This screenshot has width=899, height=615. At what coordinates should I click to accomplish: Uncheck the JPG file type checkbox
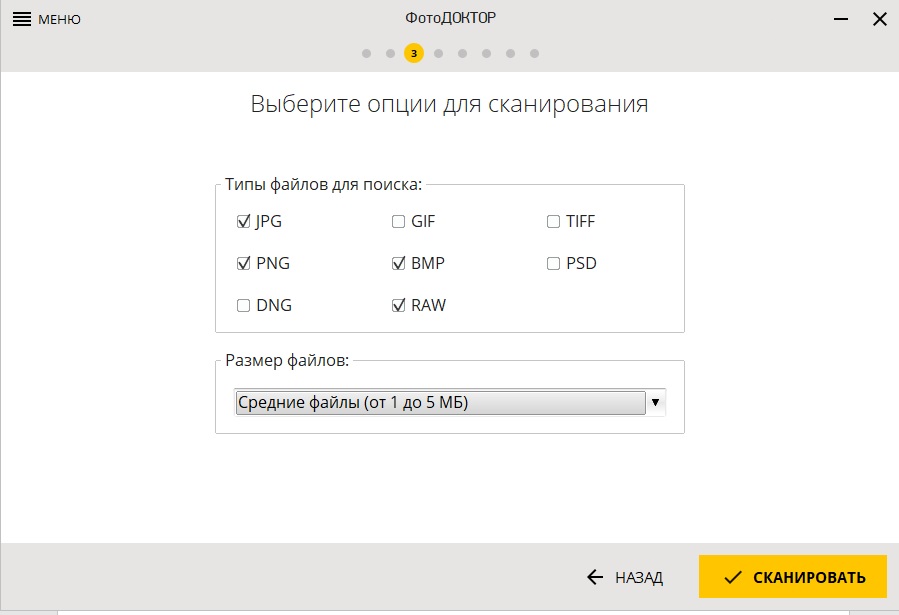(x=244, y=221)
